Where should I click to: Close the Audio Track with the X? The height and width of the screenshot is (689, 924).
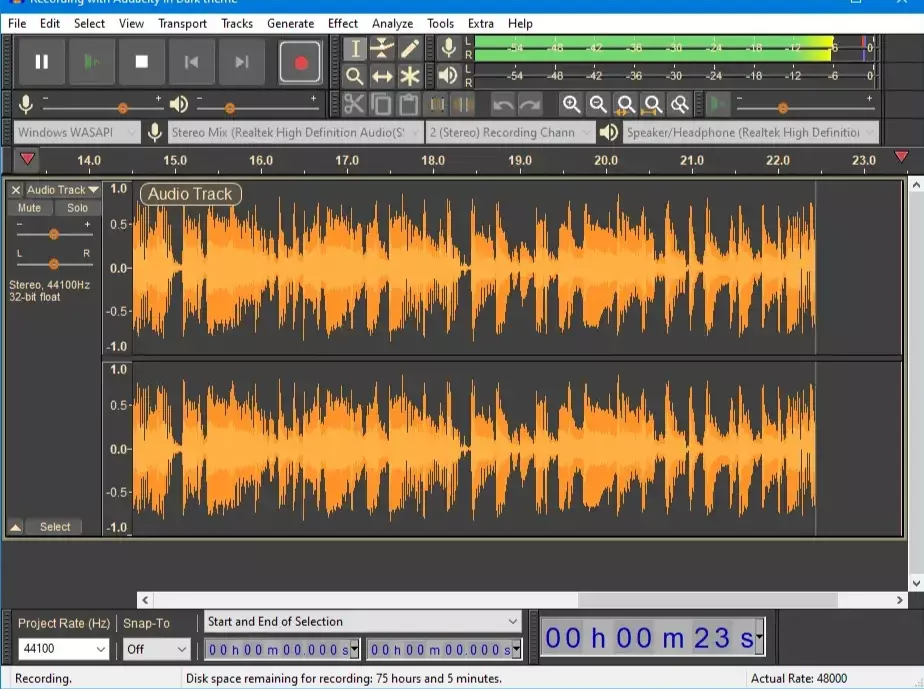(x=13, y=188)
